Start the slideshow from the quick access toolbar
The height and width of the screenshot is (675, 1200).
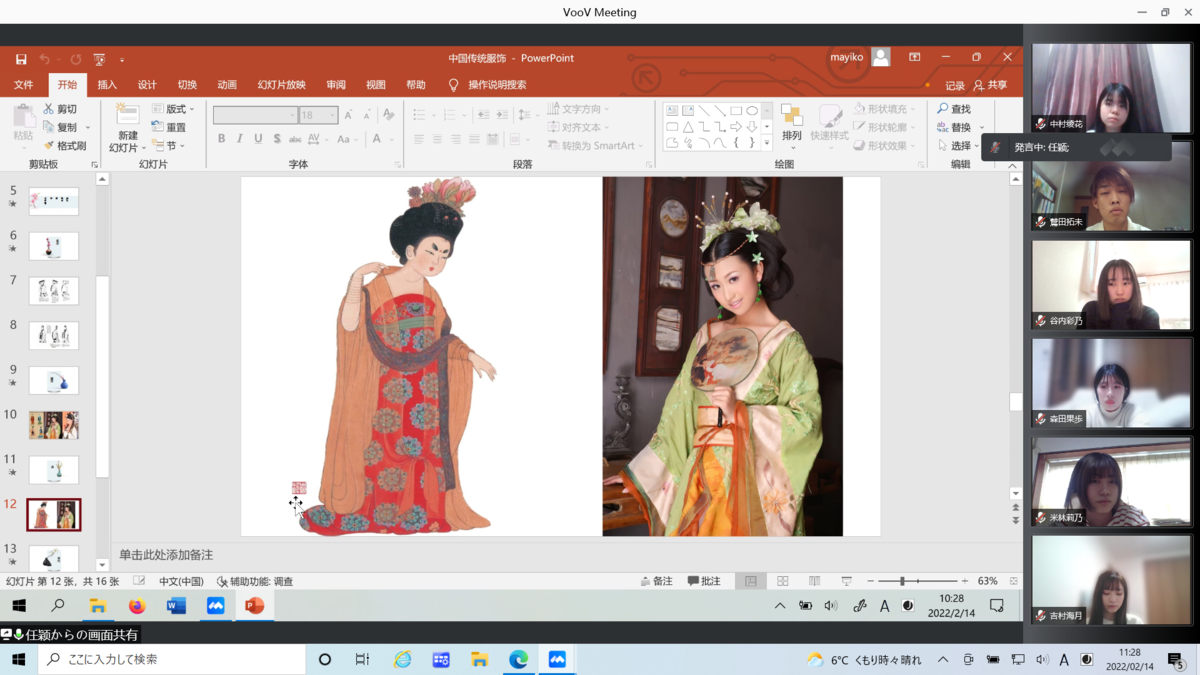[x=99, y=59]
